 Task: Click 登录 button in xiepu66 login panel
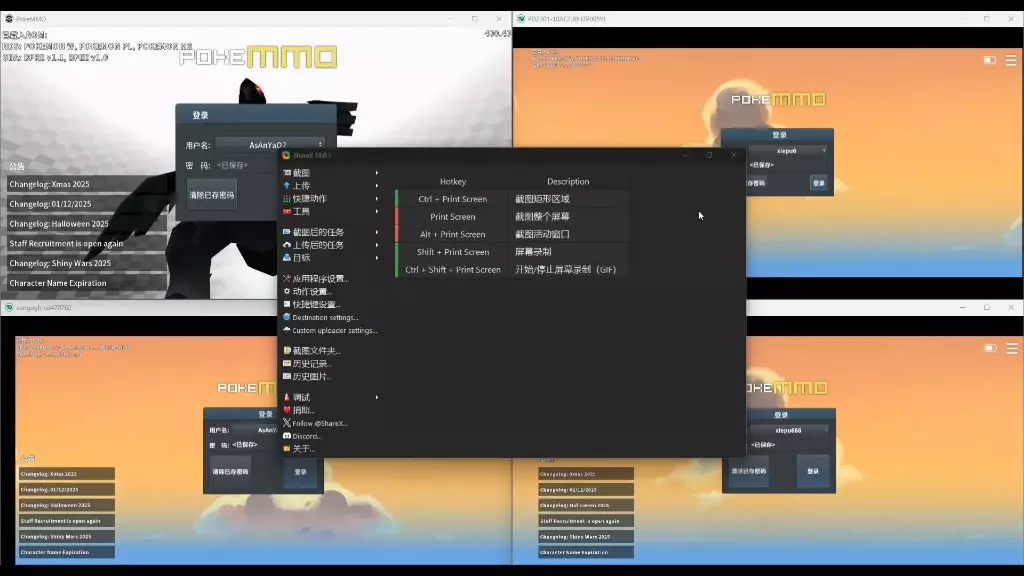813,471
